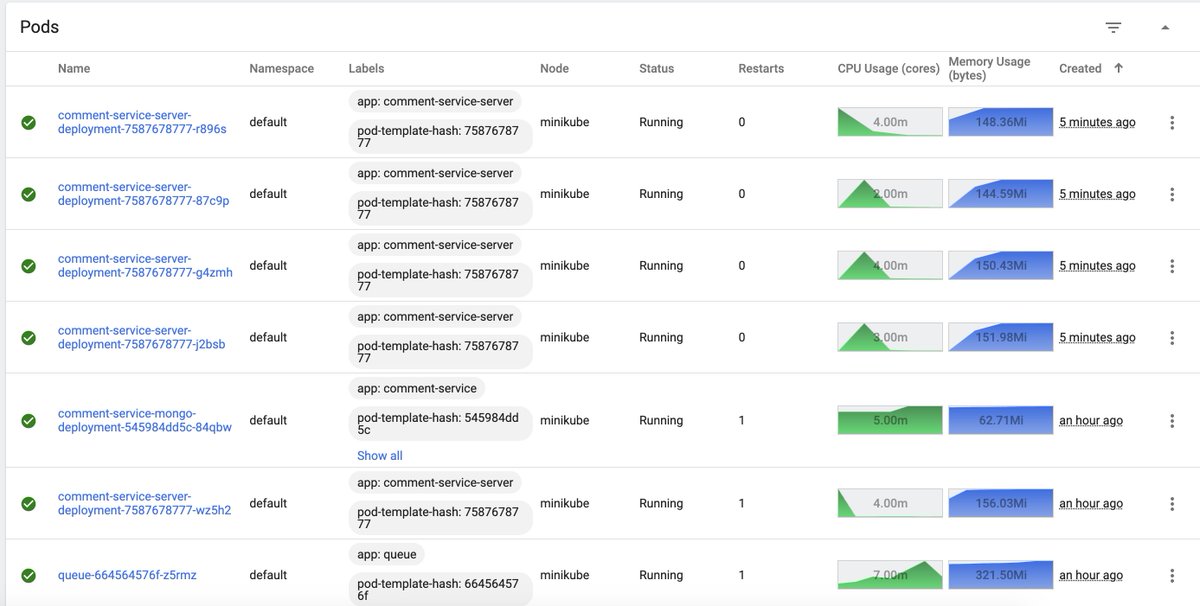
Task: Open actions menu for pod r896s
Action: (1172, 122)
